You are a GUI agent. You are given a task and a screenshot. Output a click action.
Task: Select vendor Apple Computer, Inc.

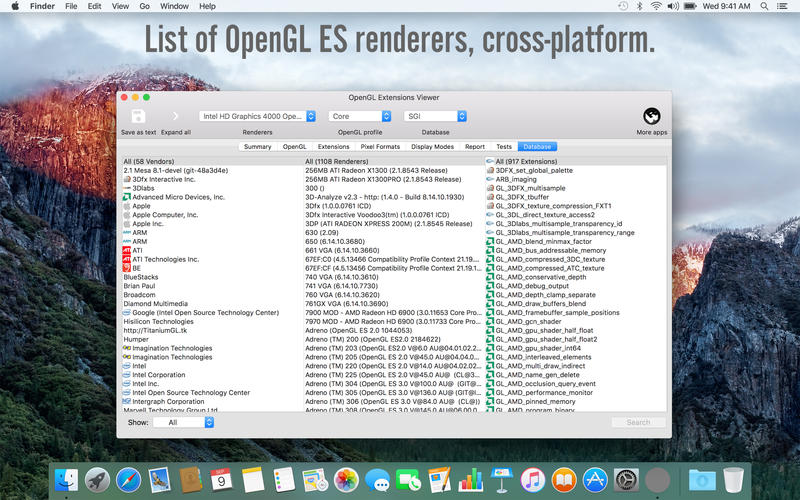(x=211, y=215)
